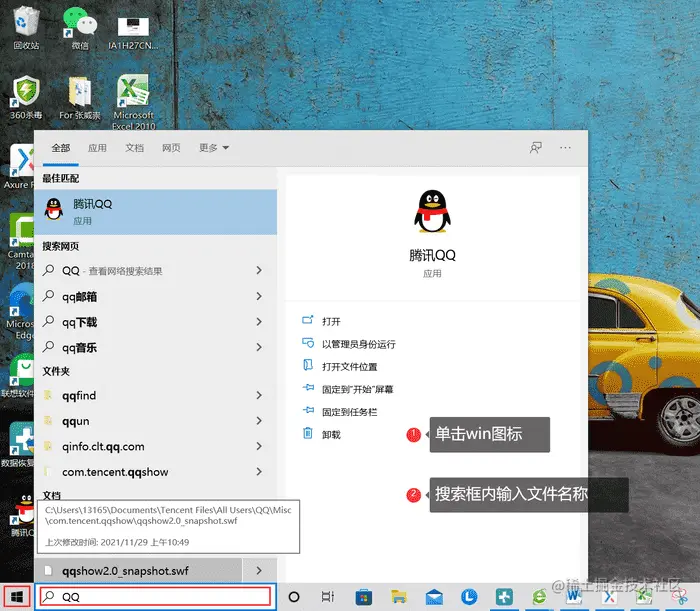The image size is (700, 611).
Task: Switch to the 应用 tab
Action: [97, 148]
